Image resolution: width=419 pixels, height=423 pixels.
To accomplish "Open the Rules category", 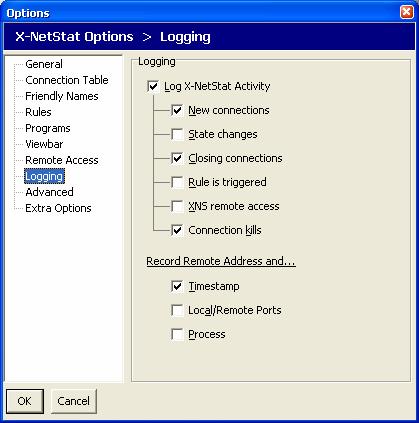I will tap(38, 112).
